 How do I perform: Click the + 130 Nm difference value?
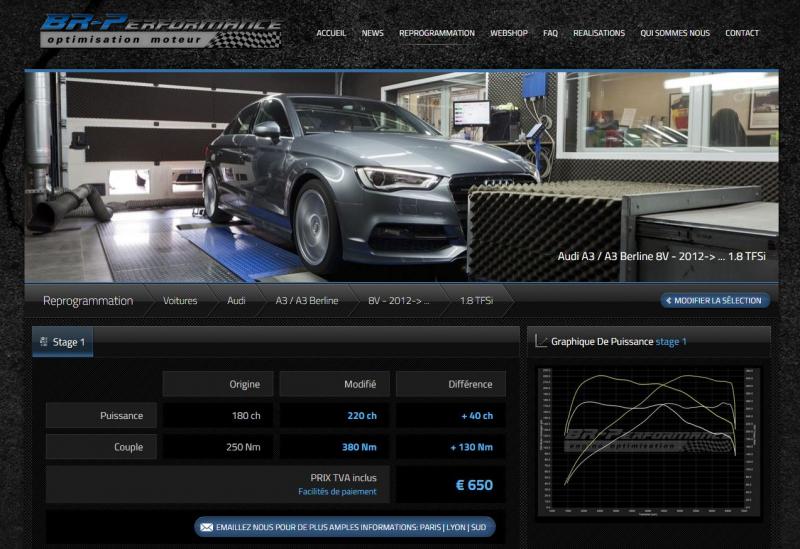tap(471, 447)
